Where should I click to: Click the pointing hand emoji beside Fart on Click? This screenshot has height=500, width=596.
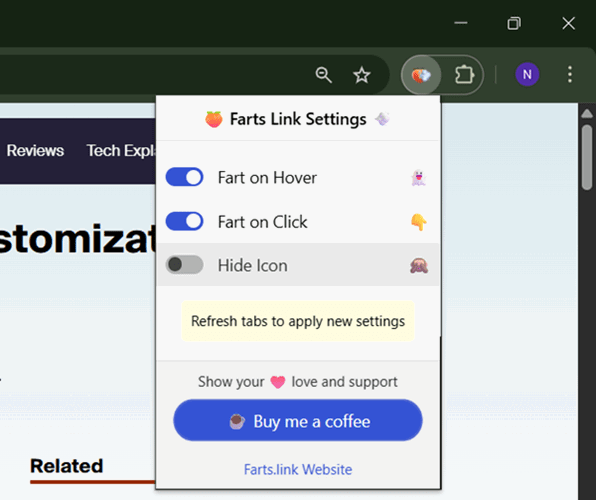pos(418,222)
